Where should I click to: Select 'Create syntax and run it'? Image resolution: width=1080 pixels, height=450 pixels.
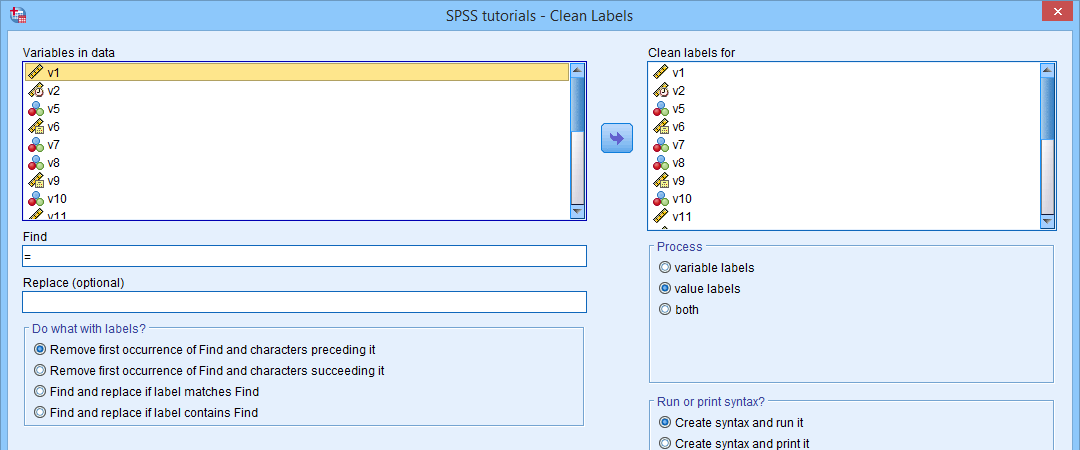(665, 422)
